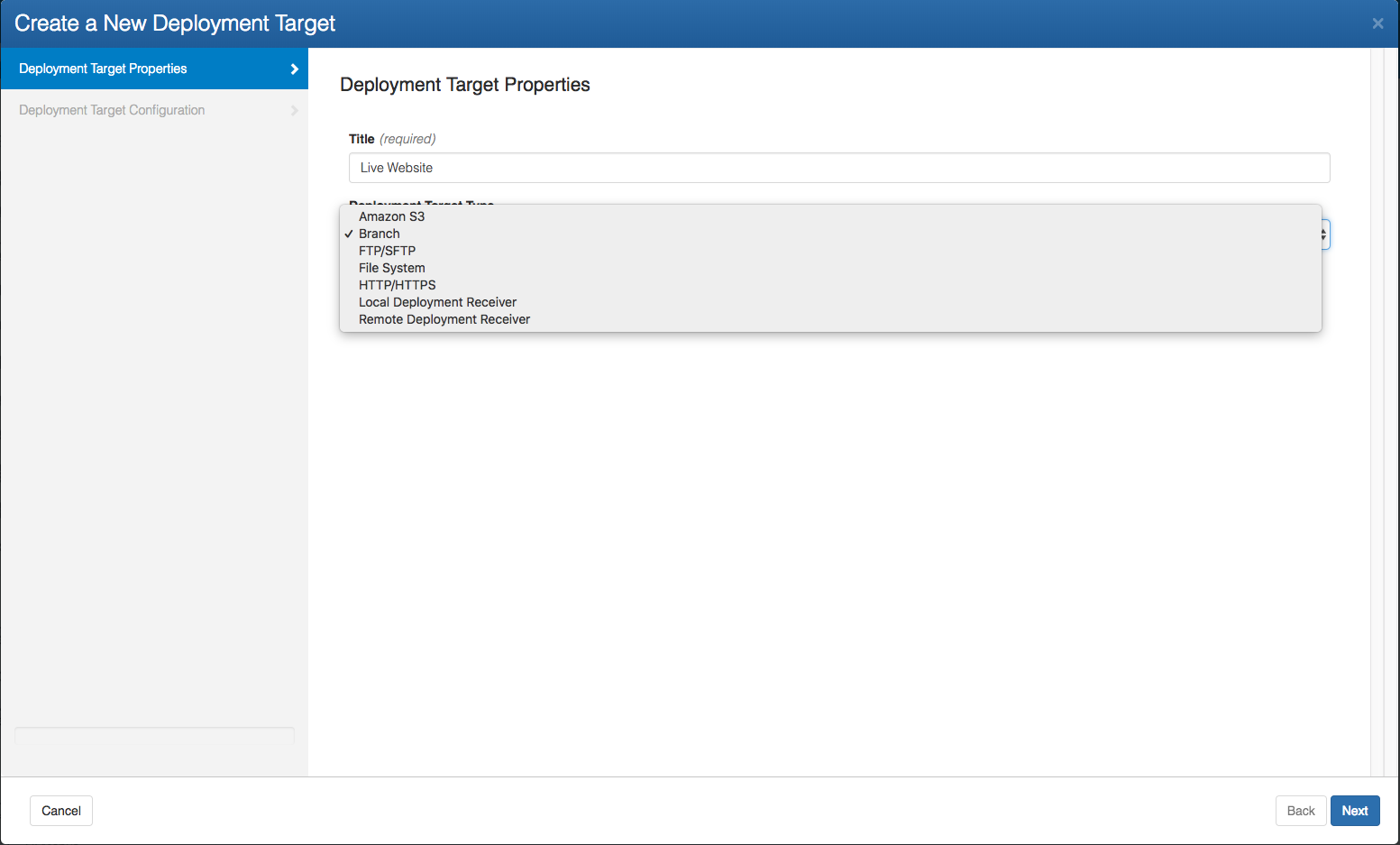
Task: Click chevron arrow beside Deployment Target Configuration
Action: 294,110
